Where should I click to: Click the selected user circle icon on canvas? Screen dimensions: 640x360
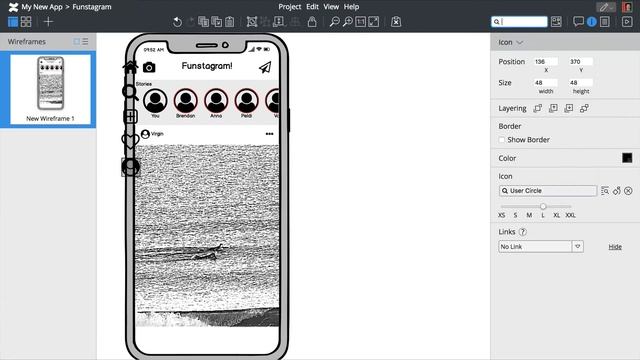coord(131,167)
